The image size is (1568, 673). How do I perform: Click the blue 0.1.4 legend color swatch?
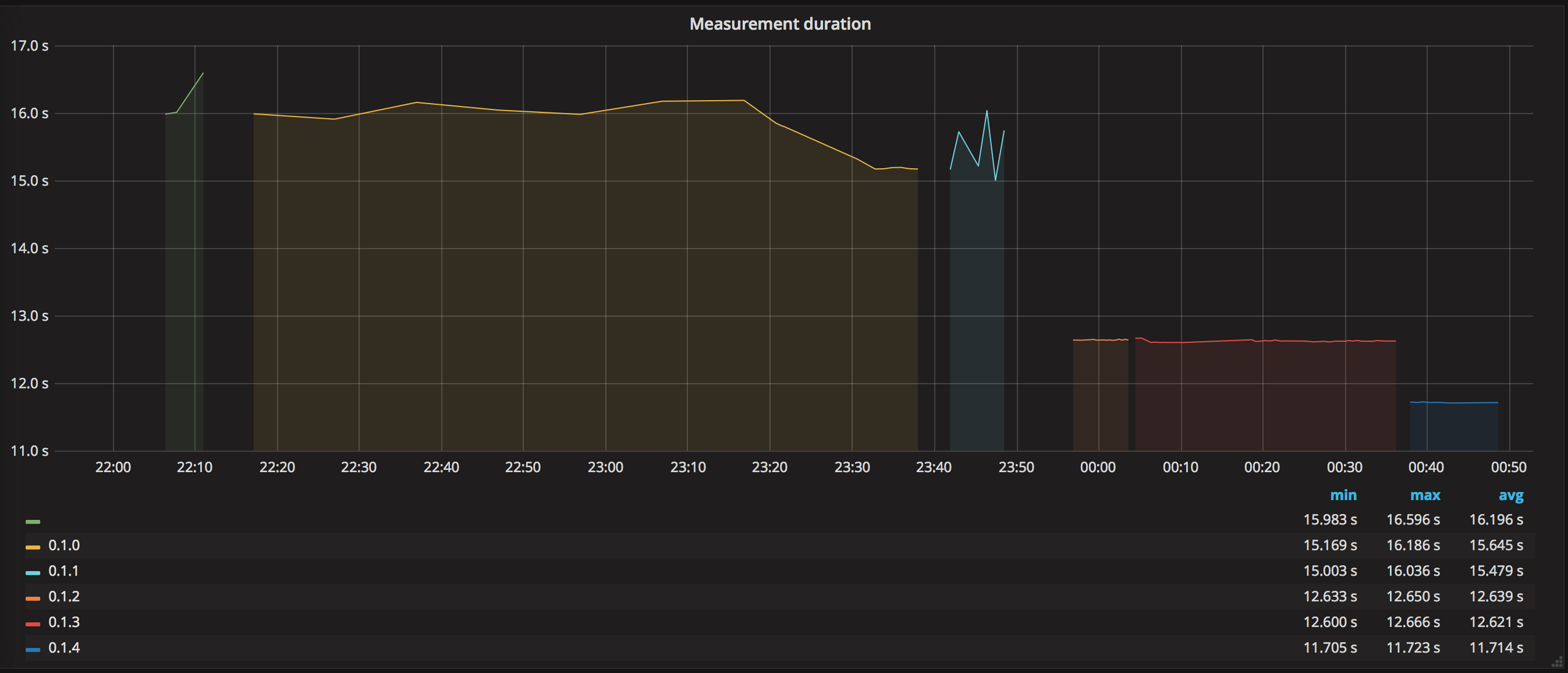tap(33, 649)
